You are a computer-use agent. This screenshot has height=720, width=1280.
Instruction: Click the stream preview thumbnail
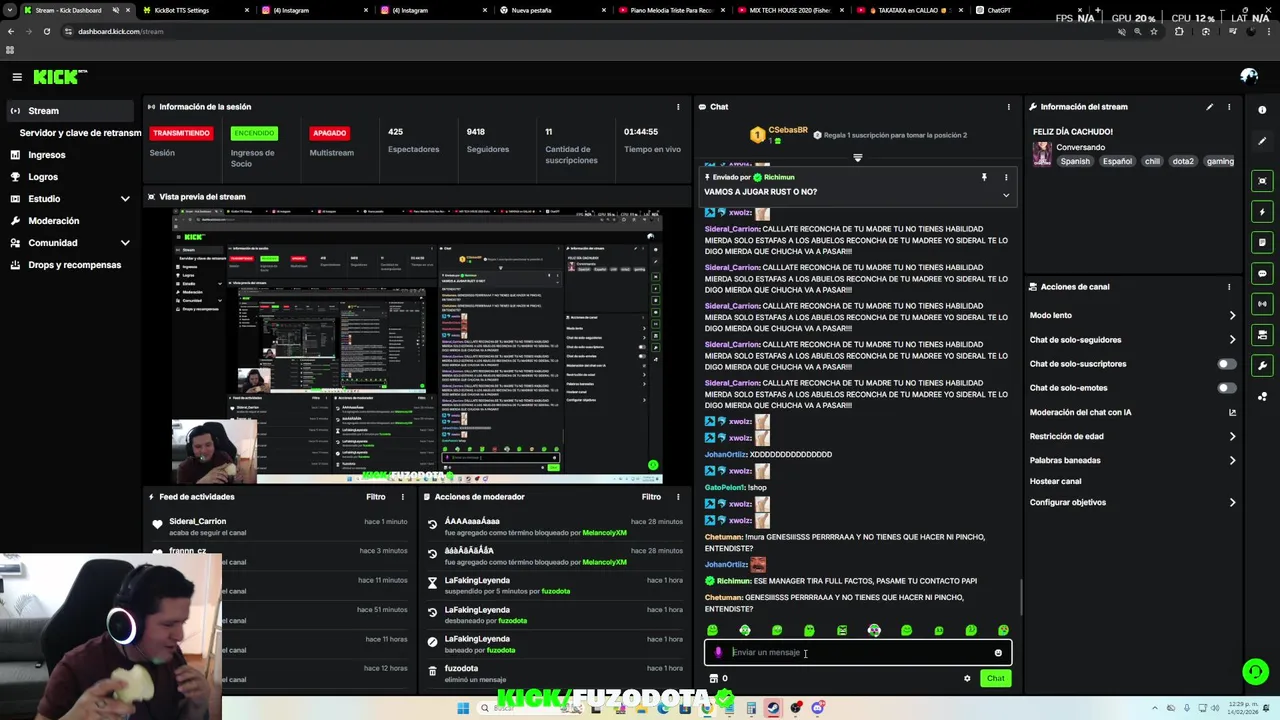(417, 346)
